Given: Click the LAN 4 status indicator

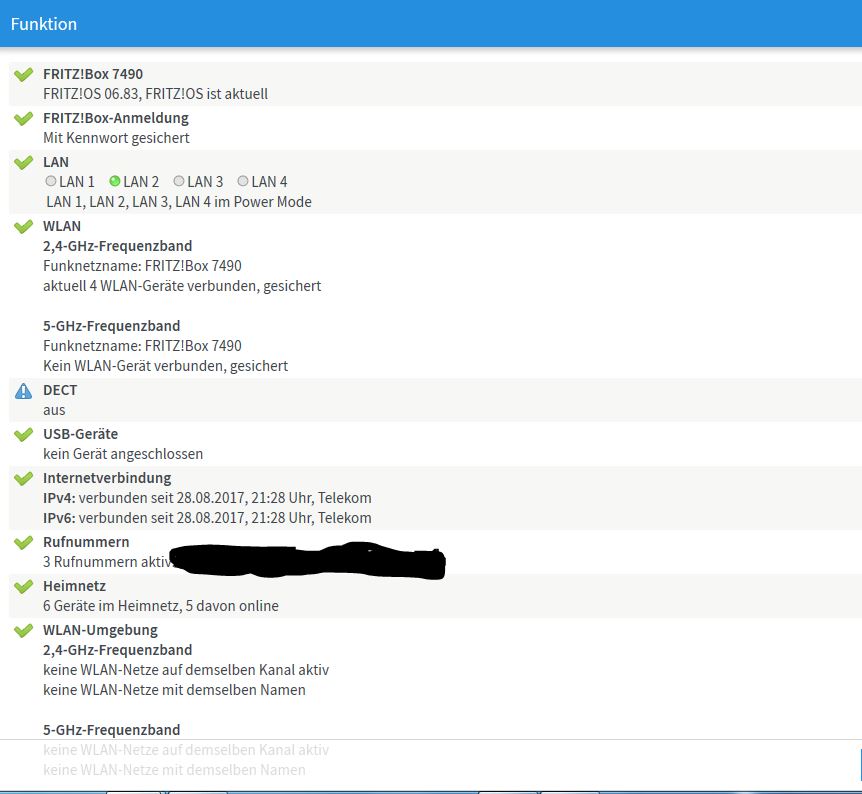Looking at the screenshot, I should click(243, 180).
